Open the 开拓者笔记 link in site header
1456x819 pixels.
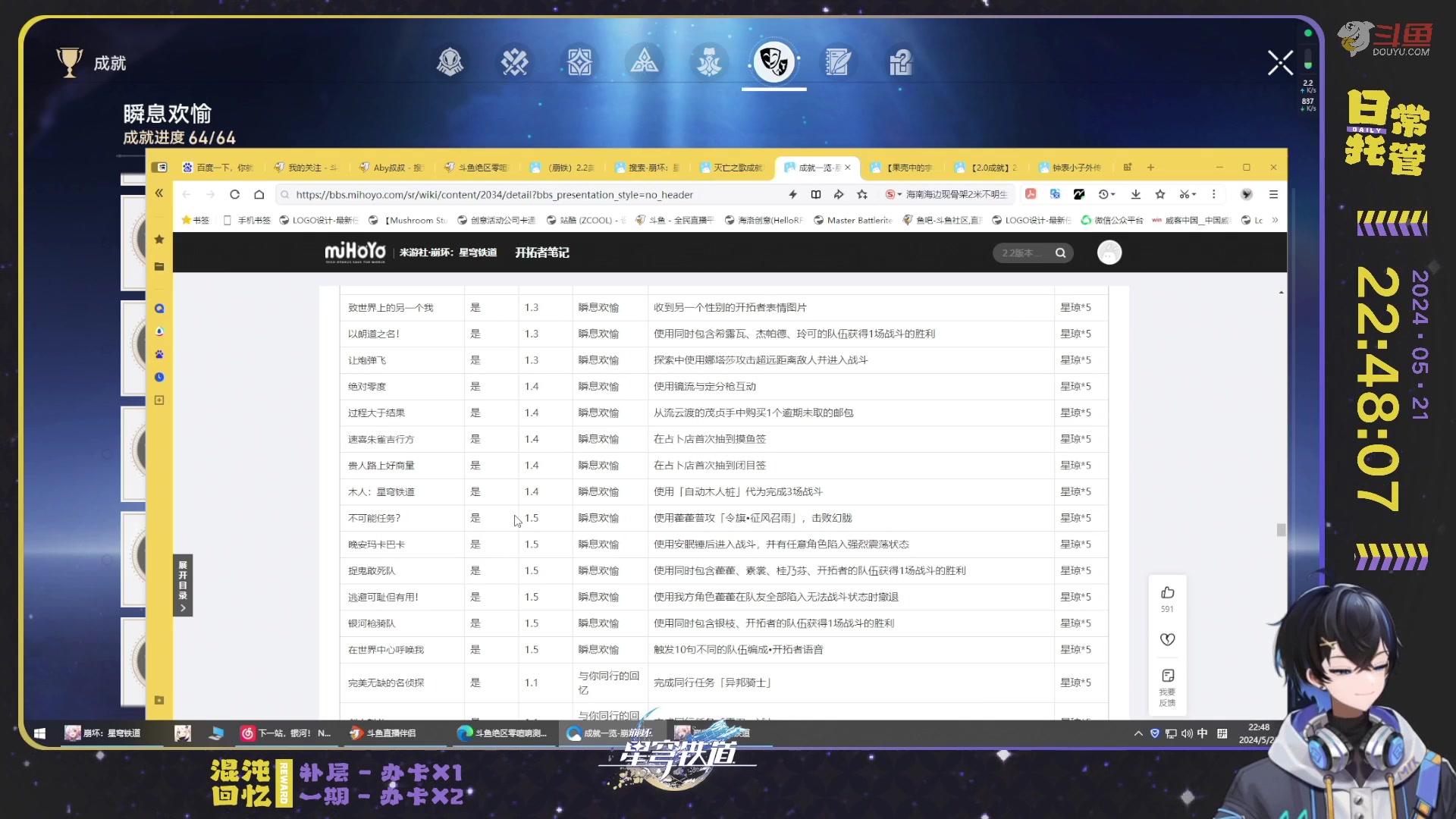point(542,253)
